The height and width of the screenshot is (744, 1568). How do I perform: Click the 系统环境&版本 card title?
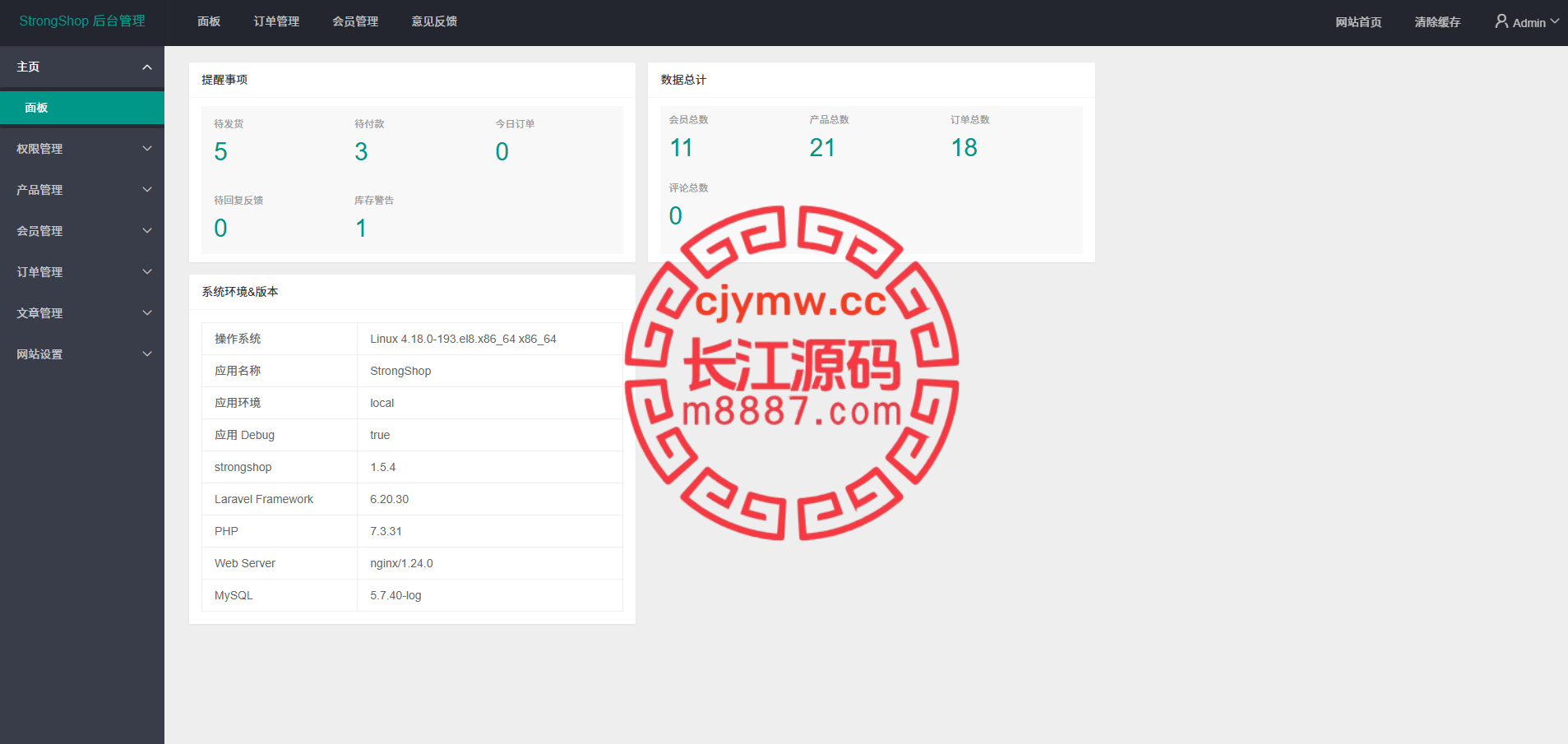tap(240, 292)
